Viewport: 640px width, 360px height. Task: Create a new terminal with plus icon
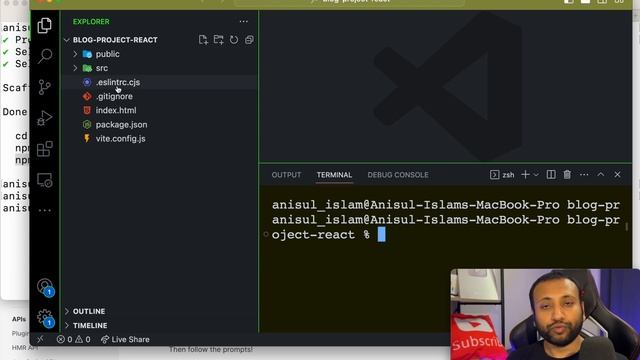[525, 175]
